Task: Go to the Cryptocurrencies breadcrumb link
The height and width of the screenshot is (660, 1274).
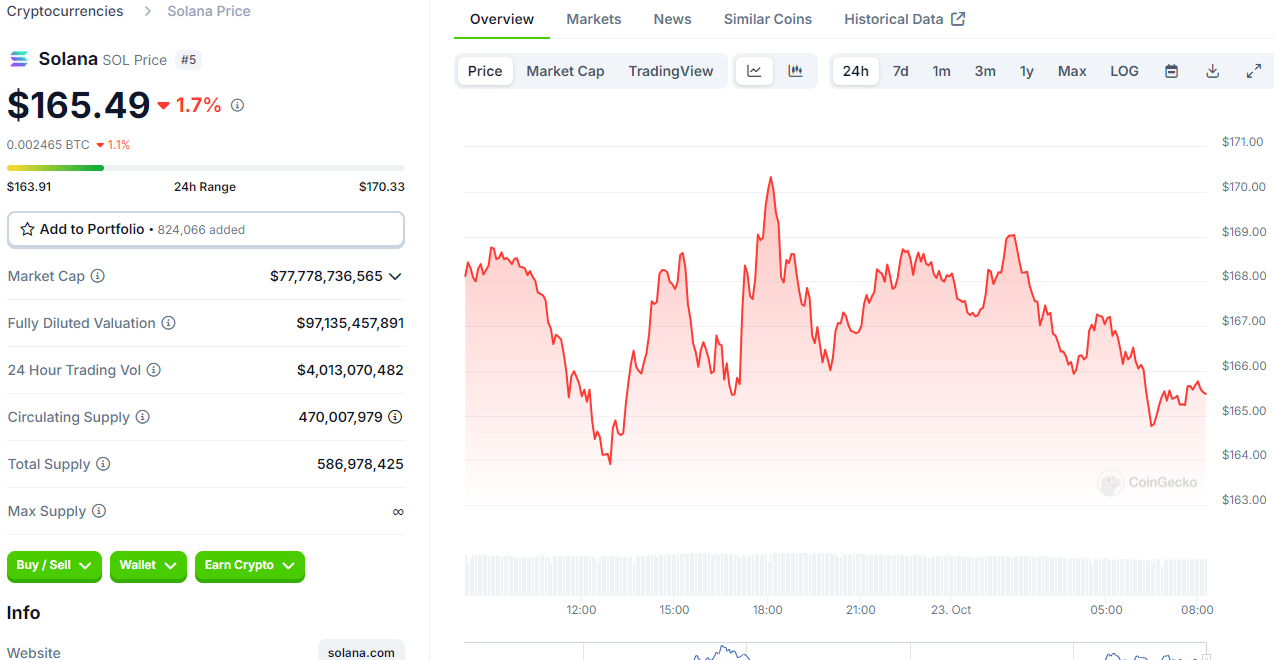Action: click(x=65, y=11)
